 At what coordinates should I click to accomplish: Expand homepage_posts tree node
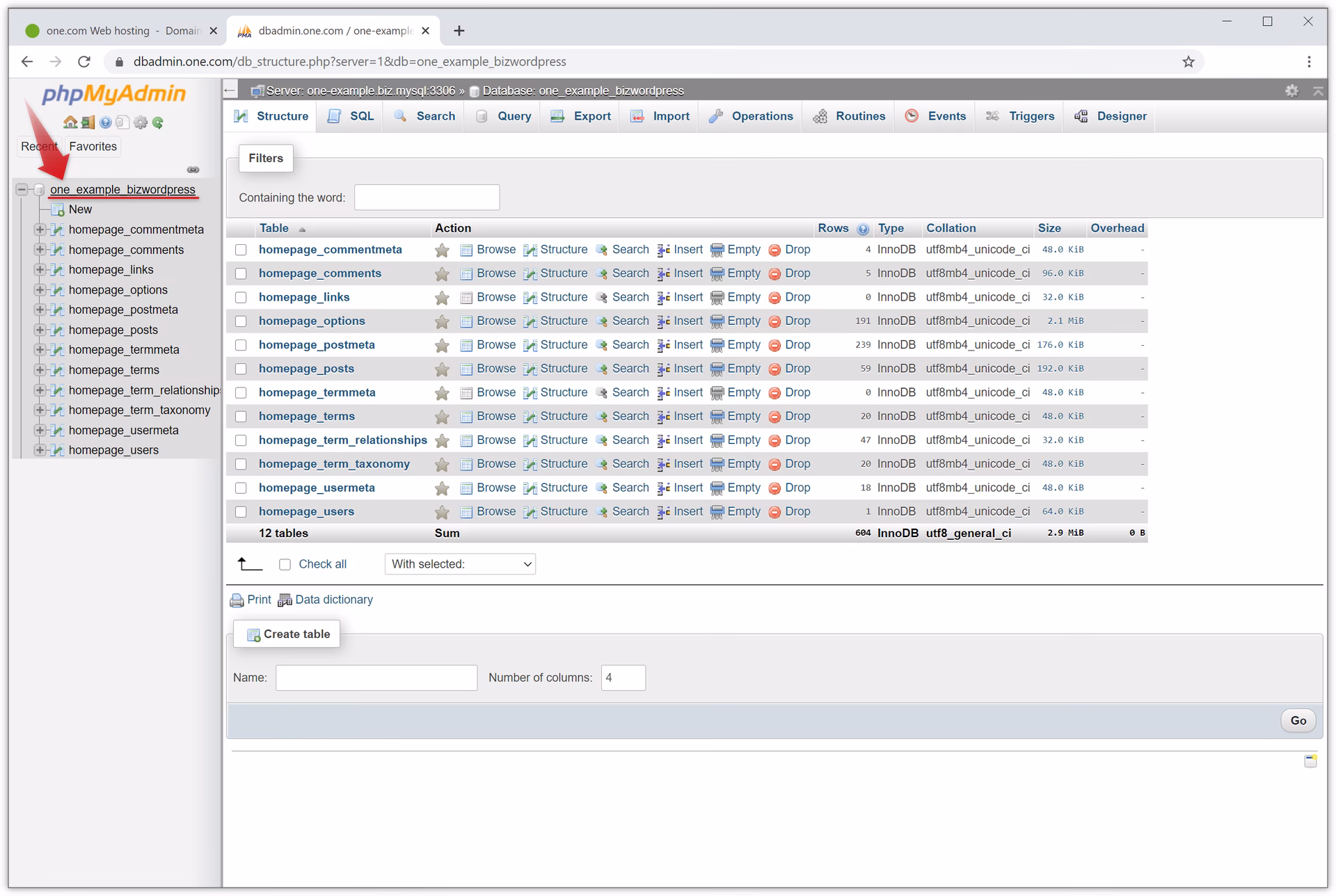(x=40, y=330)
